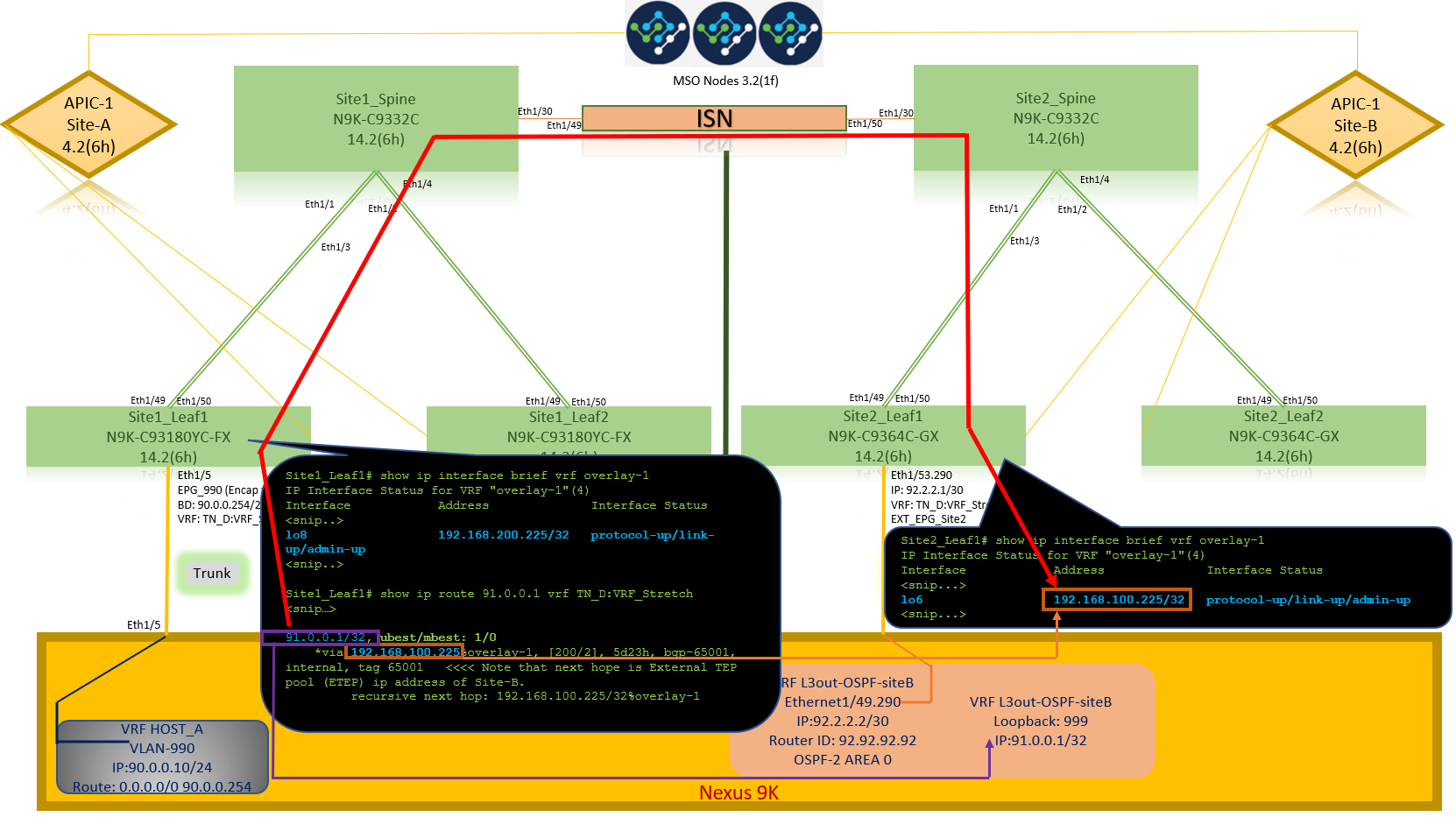Screen dimensions: 1456x817
Task: Select the VRF HOST_A box
Action: tap(162, 757)
